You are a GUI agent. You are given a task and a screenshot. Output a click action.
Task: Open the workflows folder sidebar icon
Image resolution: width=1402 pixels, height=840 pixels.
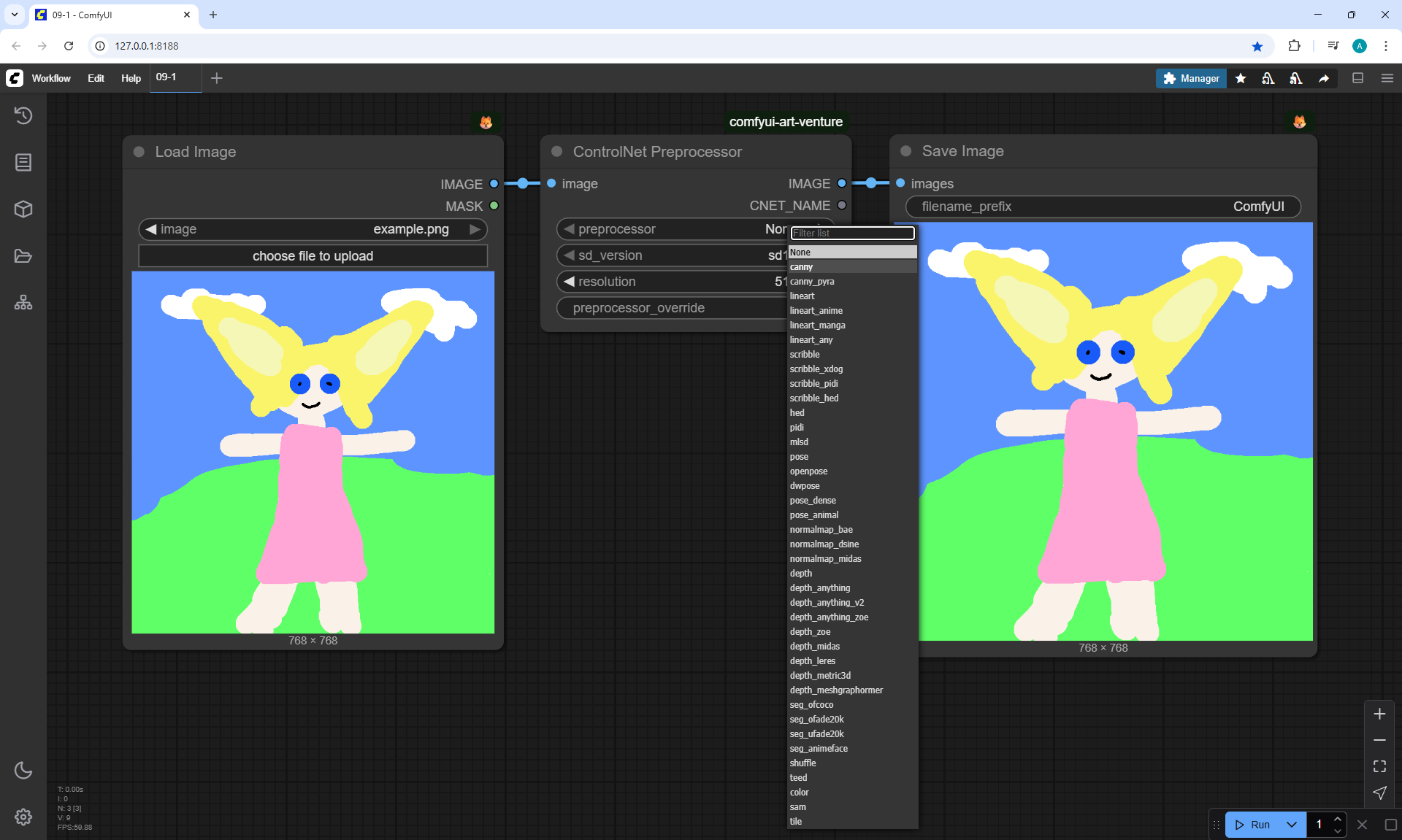(23, 256)
